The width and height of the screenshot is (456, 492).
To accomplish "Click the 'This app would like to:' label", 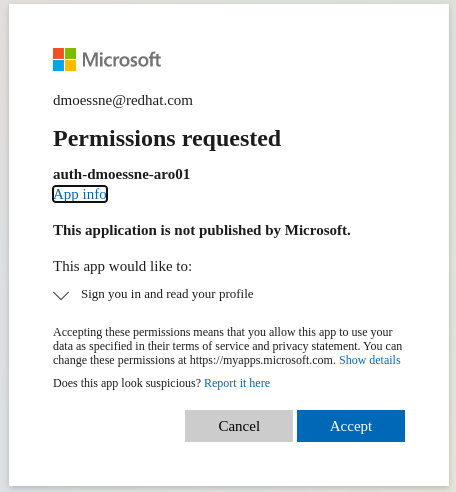I will point(122,266).
